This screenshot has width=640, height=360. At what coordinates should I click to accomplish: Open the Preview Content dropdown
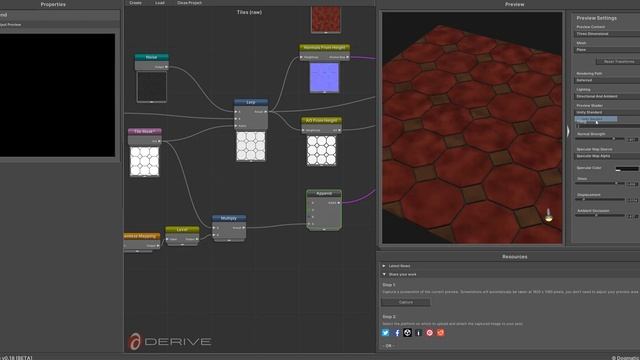pyautogui.click(x=607, y=34)
